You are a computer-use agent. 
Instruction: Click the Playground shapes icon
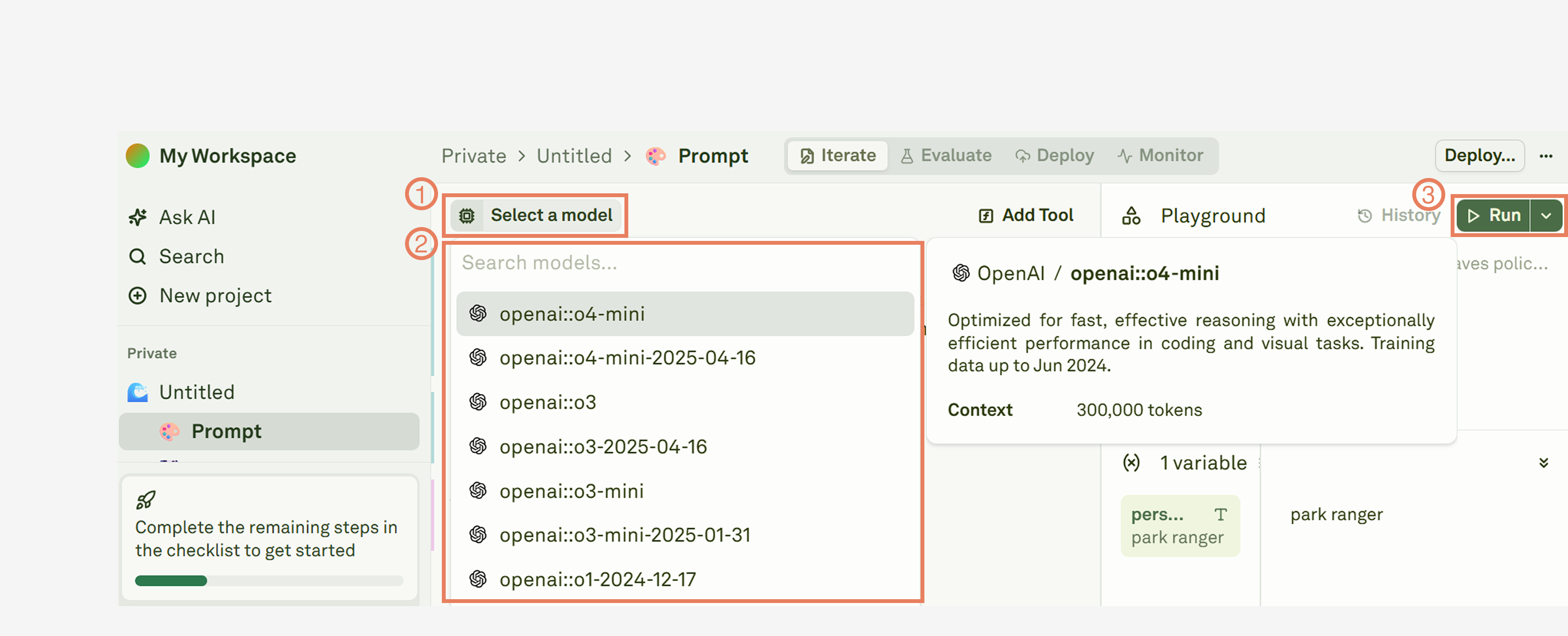pos(1132,216)
